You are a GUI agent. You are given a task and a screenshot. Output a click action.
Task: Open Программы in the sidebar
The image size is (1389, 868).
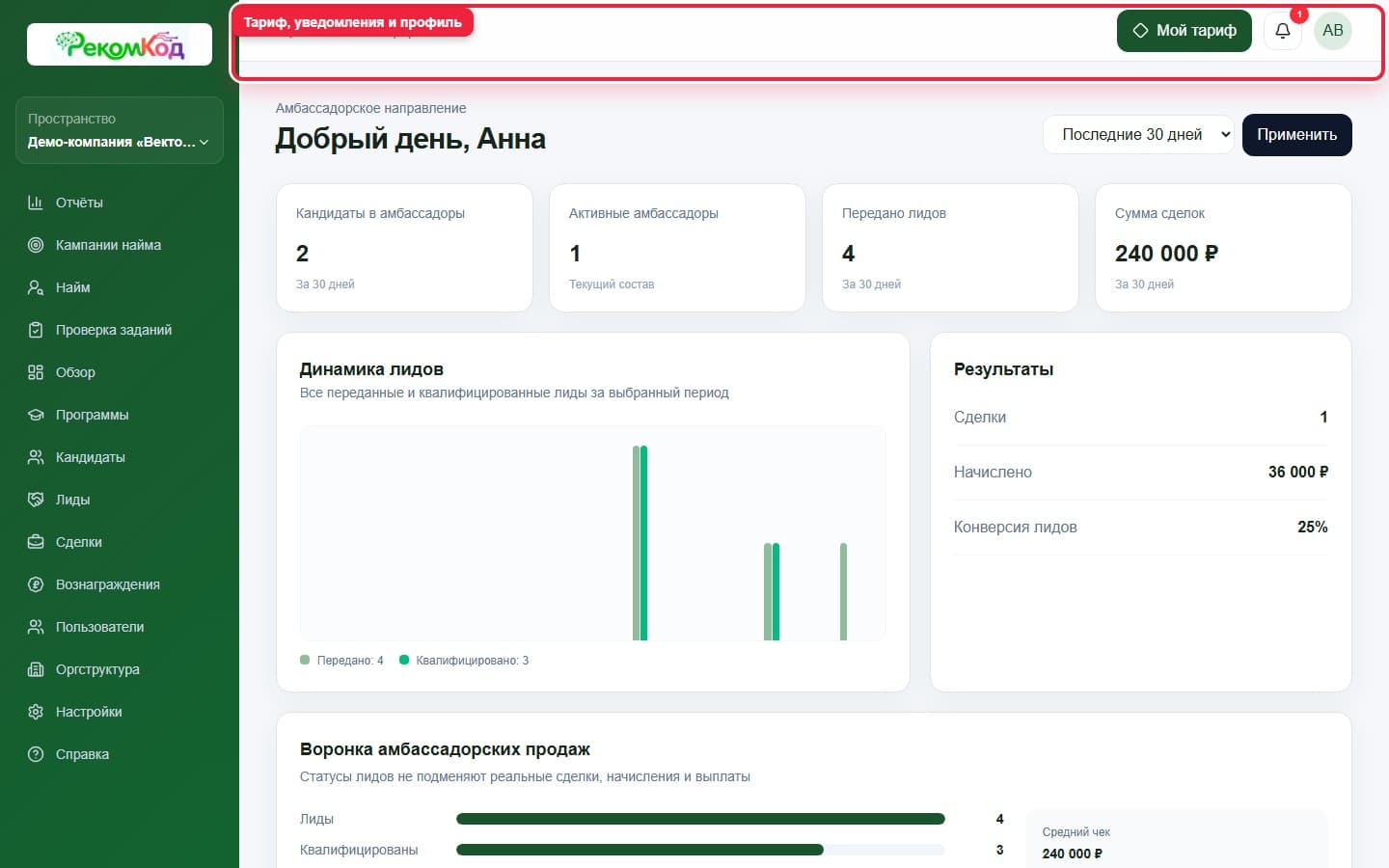point(120,415)
